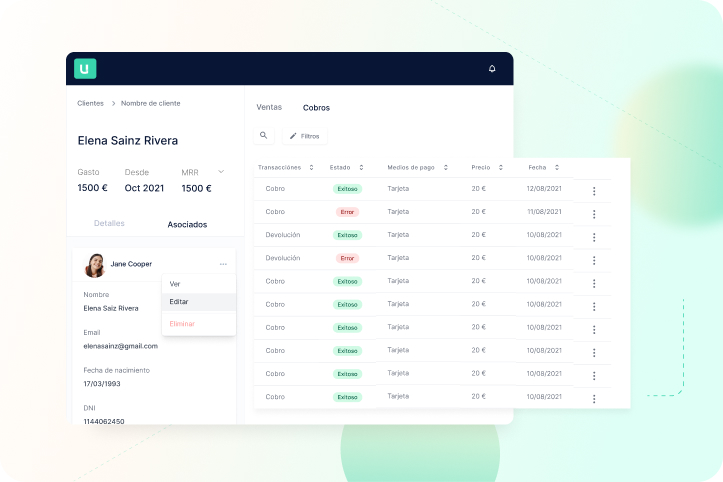This screenshot has width=723, height=482.
Task: Choose Eliminar in the context menu
Action: click(x=199, y=324)
